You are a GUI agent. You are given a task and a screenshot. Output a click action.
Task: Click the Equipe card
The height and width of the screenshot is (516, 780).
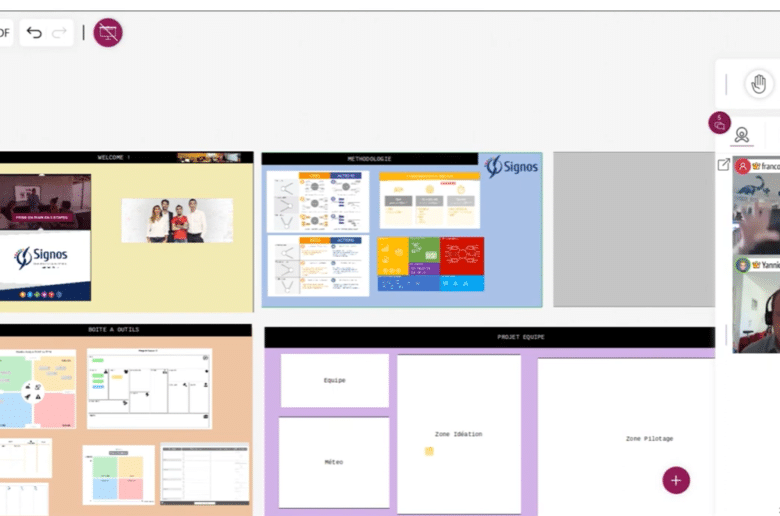(334, 380)
